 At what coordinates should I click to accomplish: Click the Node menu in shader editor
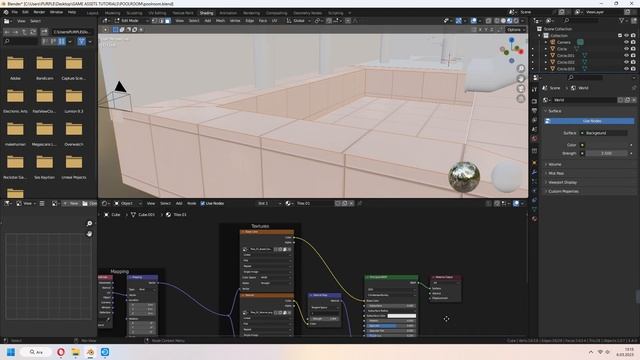tap(191, 203)
